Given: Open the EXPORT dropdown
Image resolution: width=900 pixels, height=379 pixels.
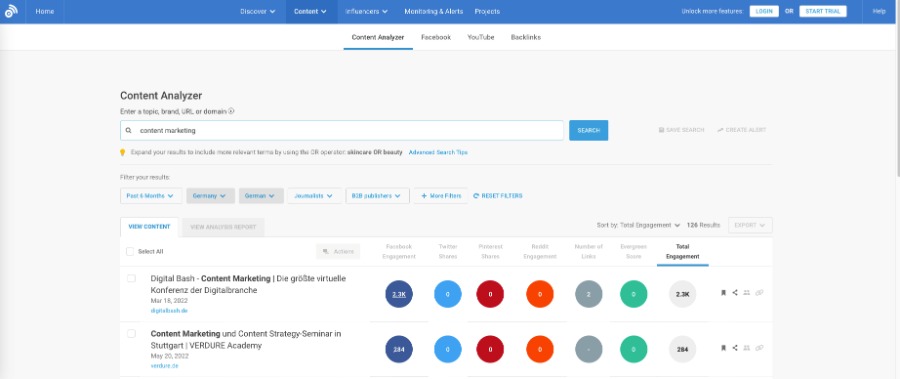Looking at the screenshot, I should point(750,225).
